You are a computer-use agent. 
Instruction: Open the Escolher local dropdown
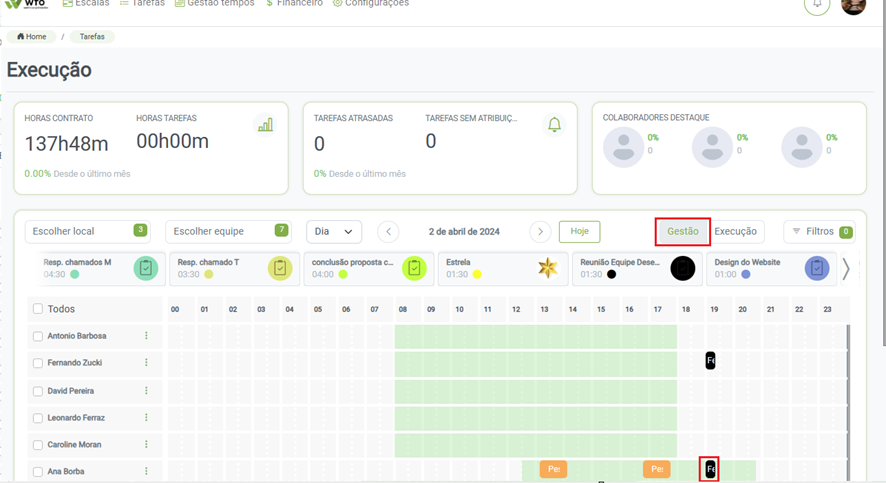pos(87,231)
